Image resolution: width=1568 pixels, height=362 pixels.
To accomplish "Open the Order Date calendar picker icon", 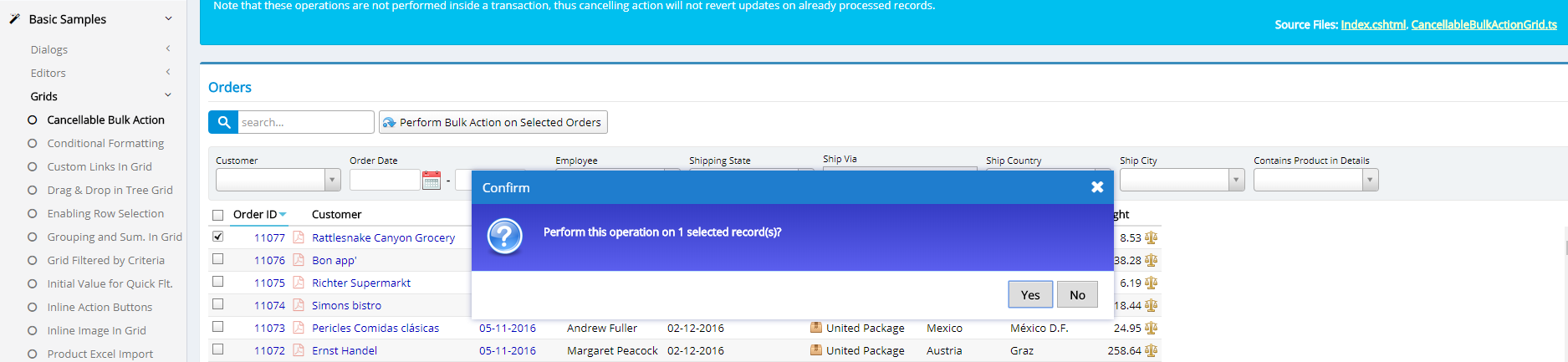I will point(432,180).
